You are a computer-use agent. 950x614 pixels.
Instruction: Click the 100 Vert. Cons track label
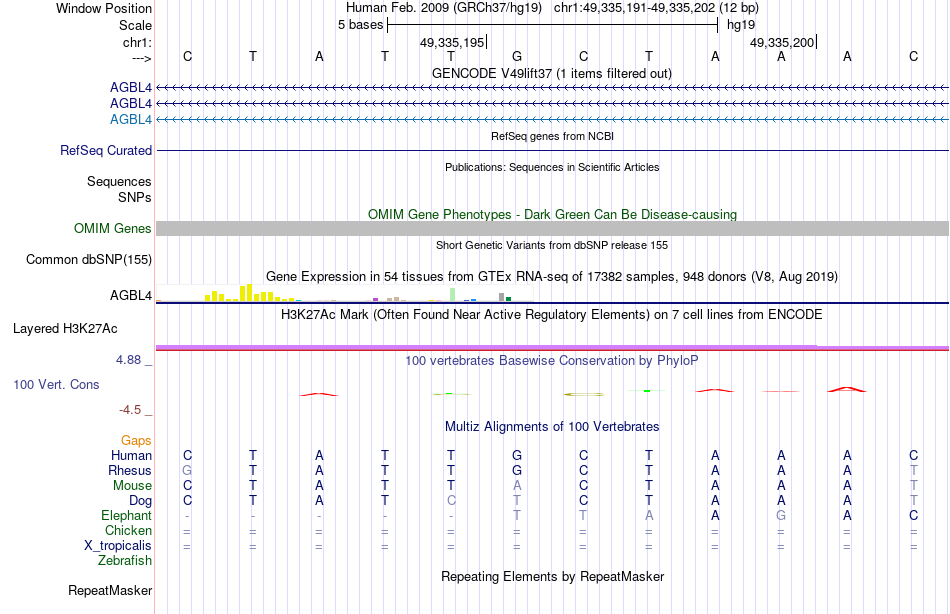56,384
